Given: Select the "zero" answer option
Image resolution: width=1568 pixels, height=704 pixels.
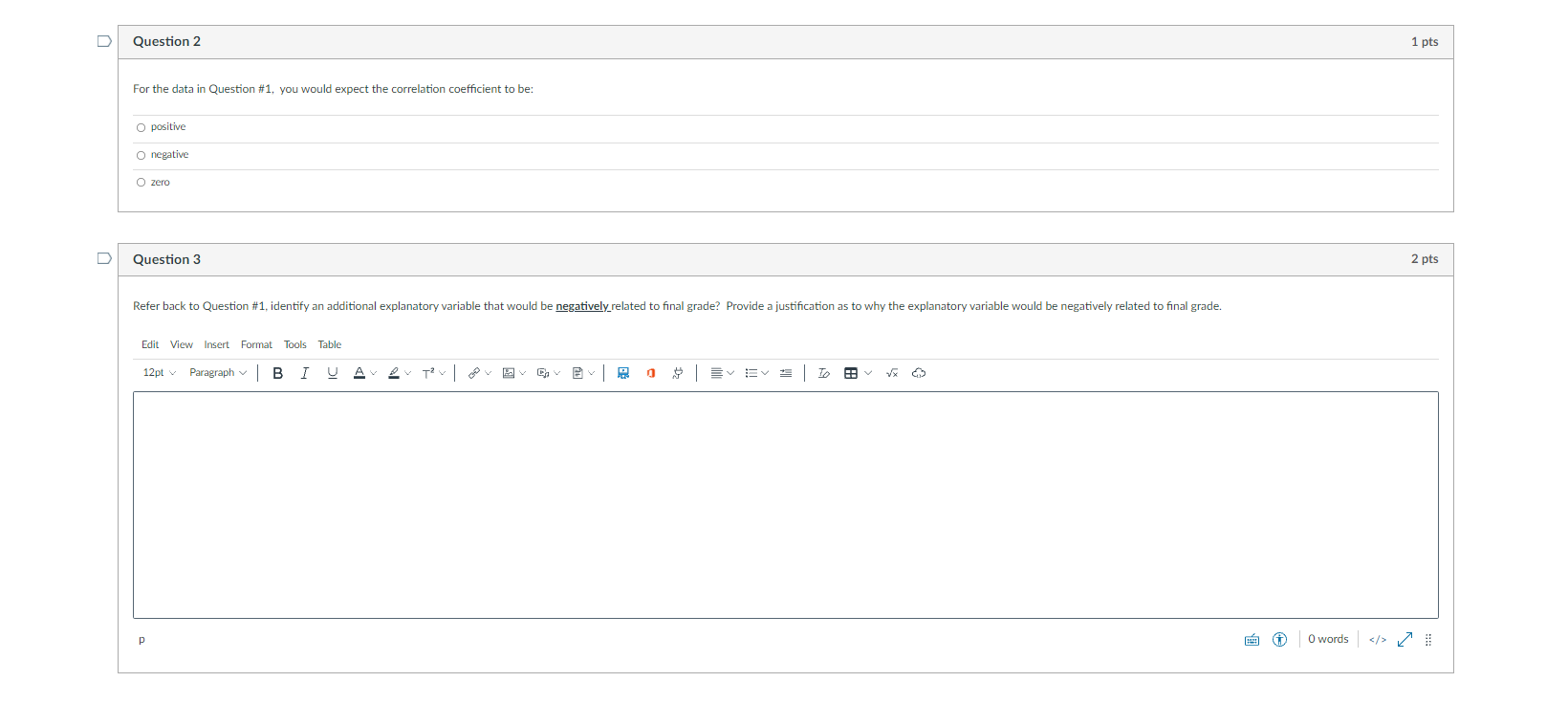Looking at the screenshot, I should click(x=142, y=183).
